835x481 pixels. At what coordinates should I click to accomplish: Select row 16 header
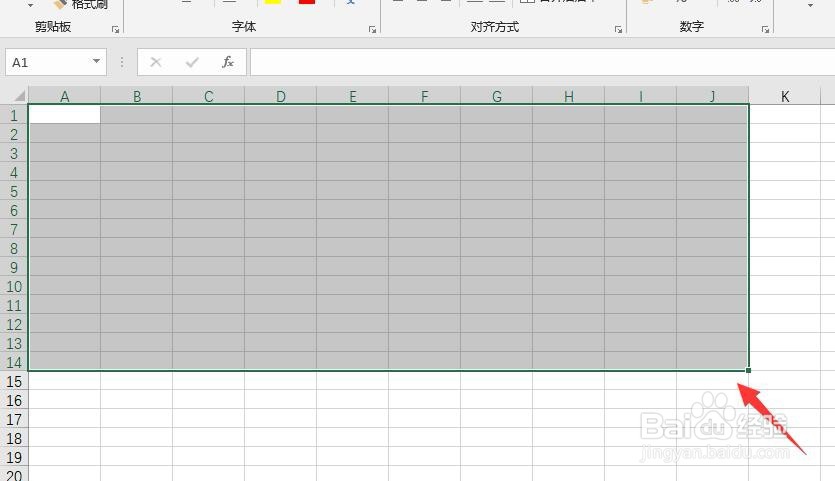14,401
